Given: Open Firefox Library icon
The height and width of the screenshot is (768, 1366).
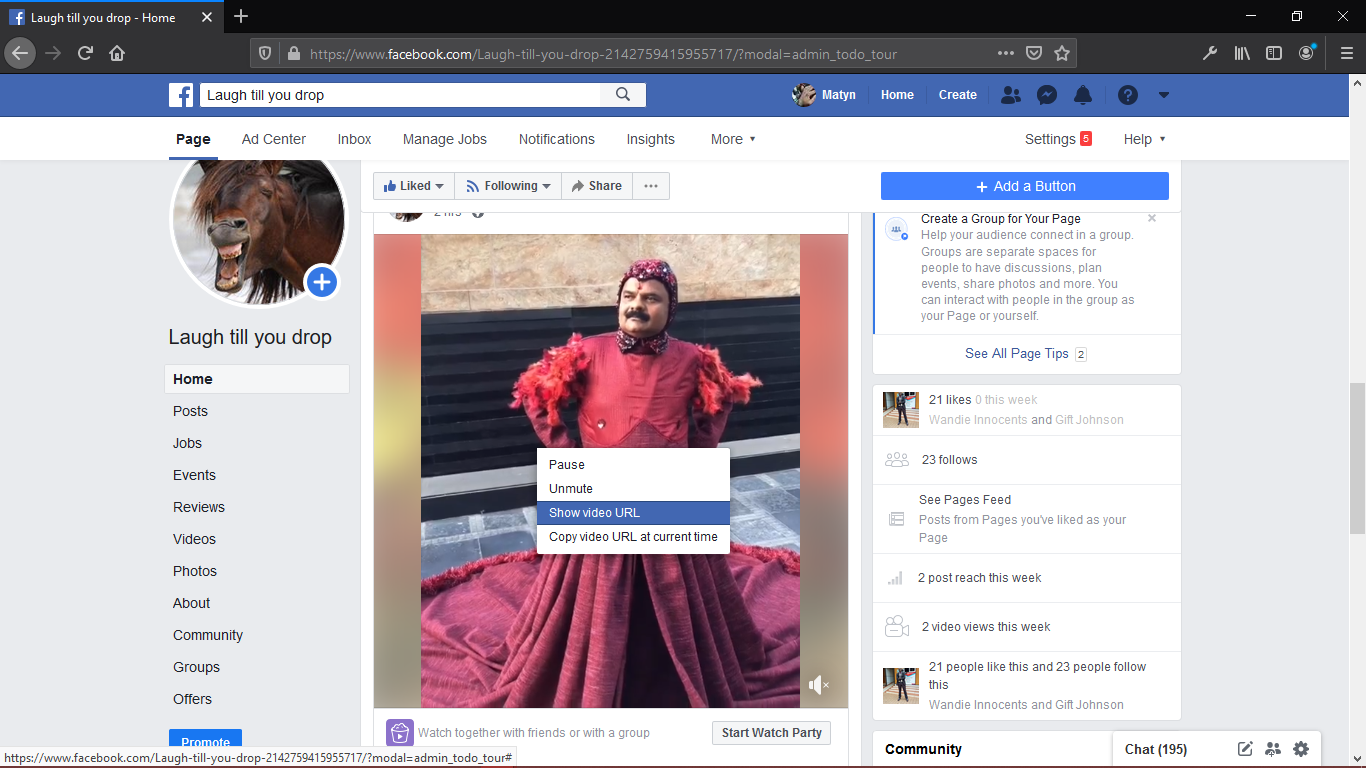Looking at the screenshot, I should coord(1242,53).
